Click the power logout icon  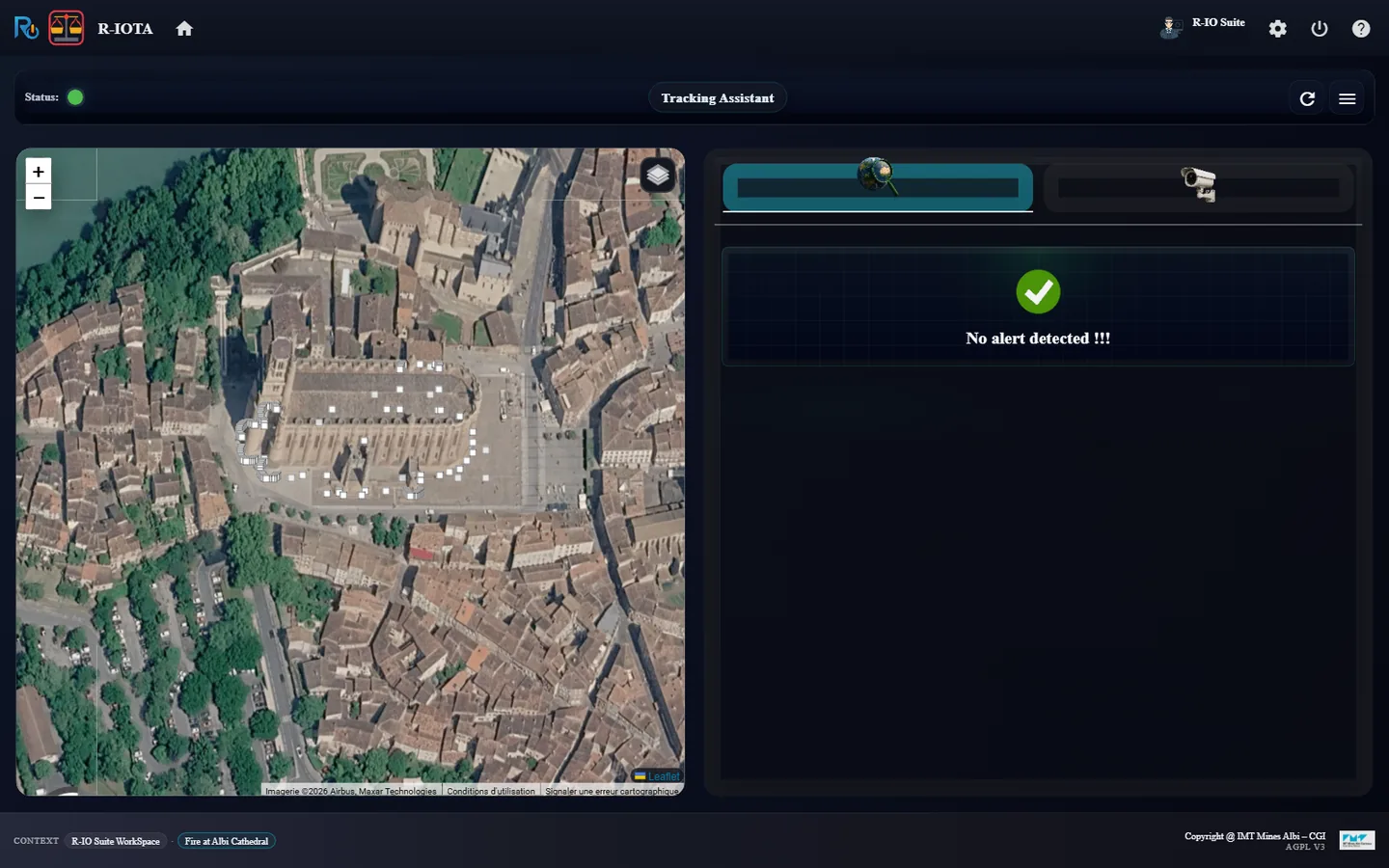coord(1320,29)
